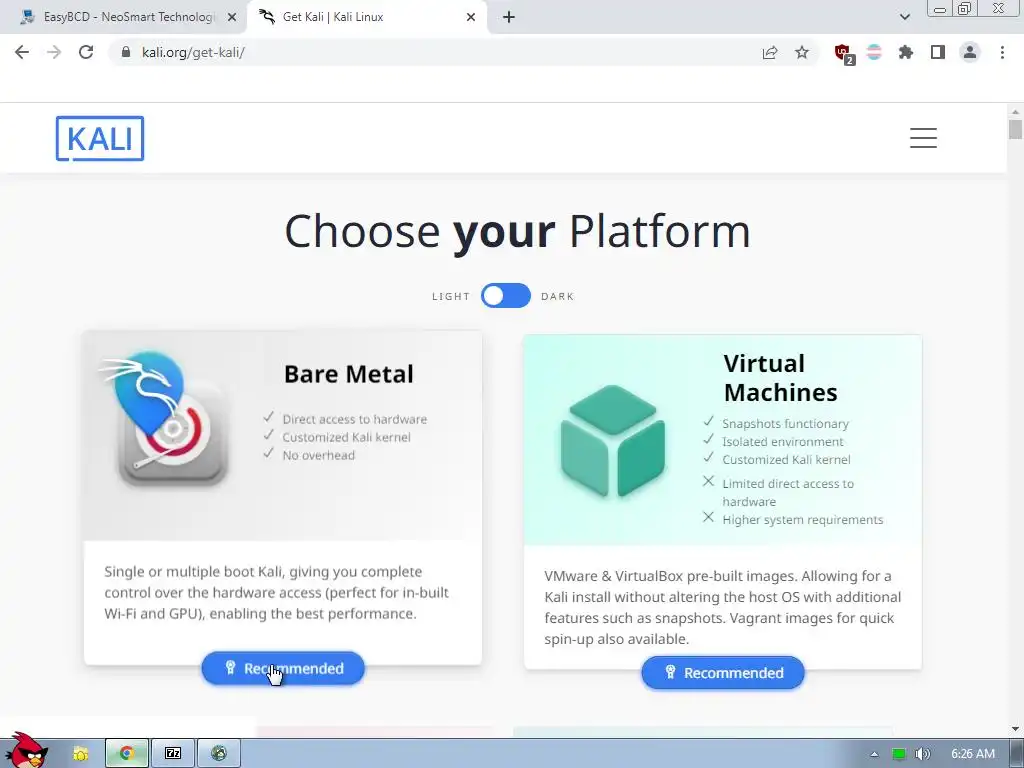Click the green network tray icon
The height and width of the screenshot is (768, 1024).
pyautogui.click(x=899, y=754)
